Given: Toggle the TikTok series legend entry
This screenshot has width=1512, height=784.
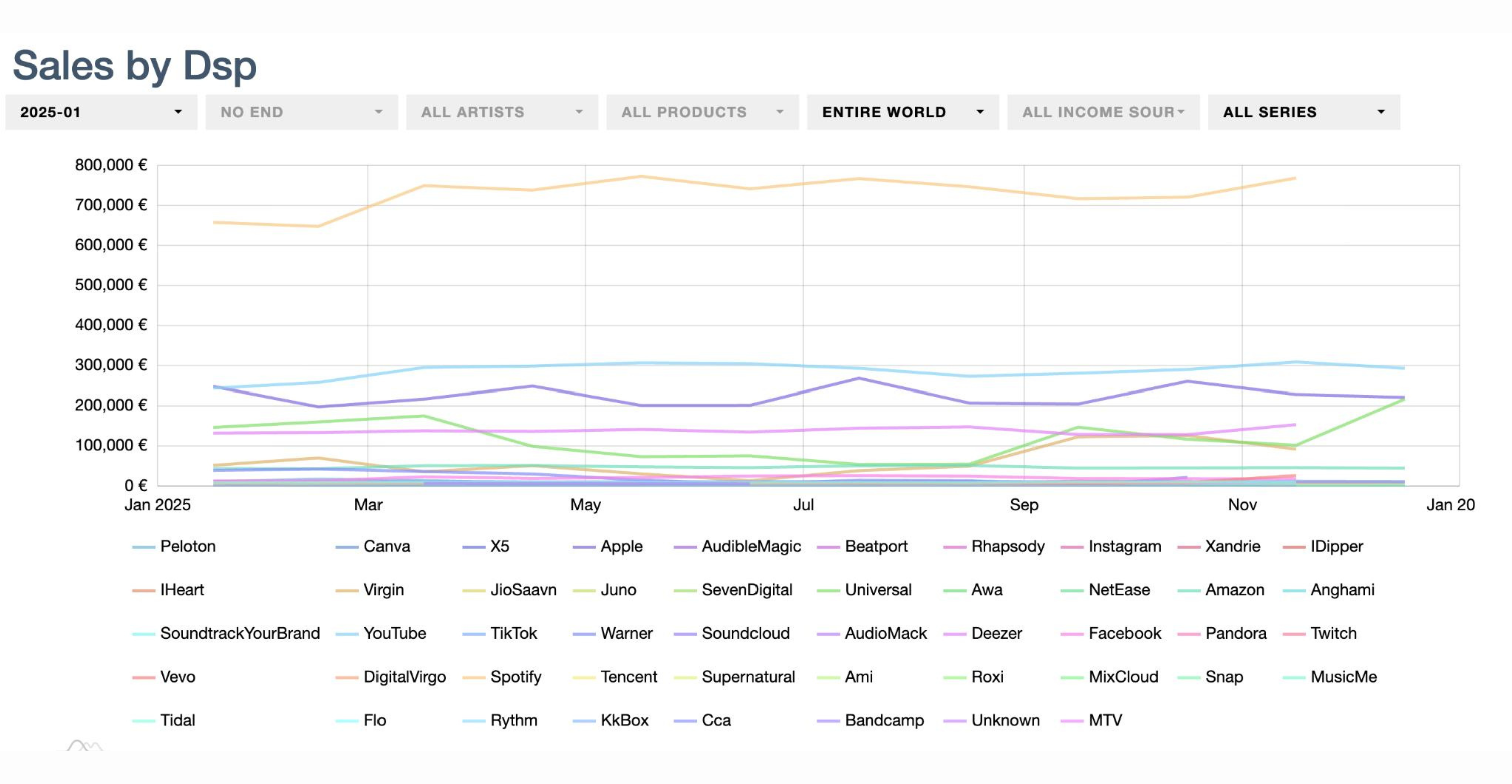Looking at the screenshot, I should [x=513, y=633].
